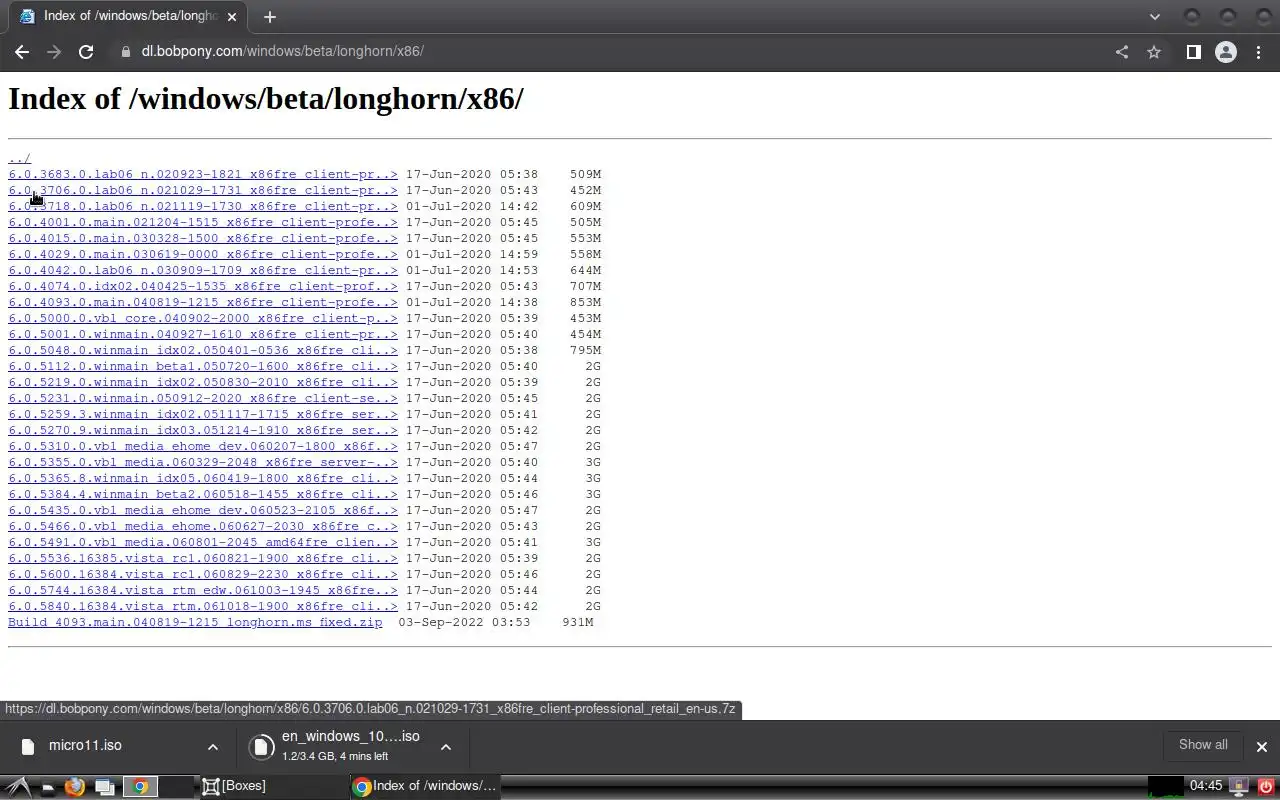The width and height of the screenshot is (1280, 800).
Task: Select the Index of /windows/beta/longhorn tab
Action: 130,17
